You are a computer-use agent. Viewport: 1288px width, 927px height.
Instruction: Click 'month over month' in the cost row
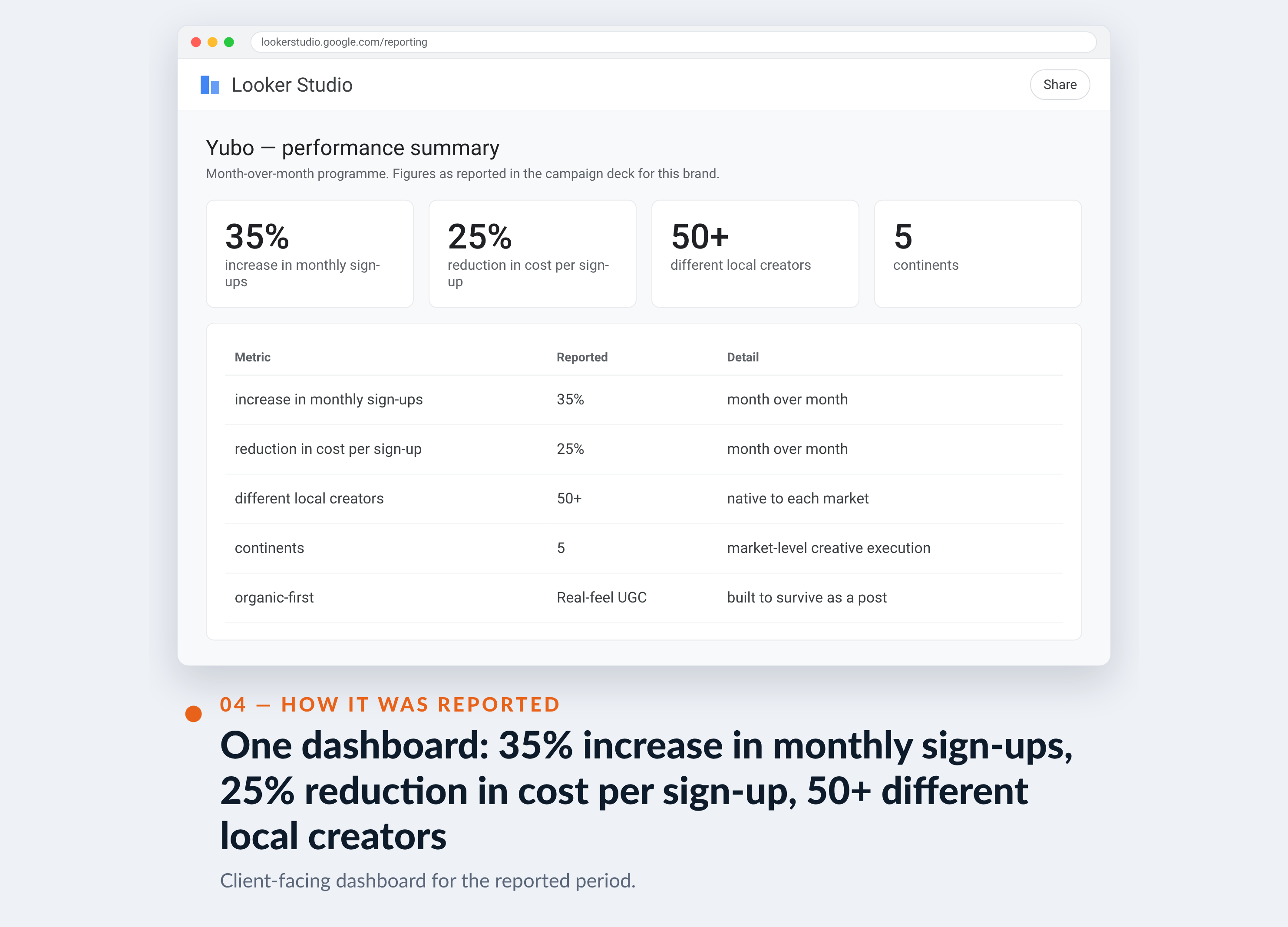click(787, 449)
